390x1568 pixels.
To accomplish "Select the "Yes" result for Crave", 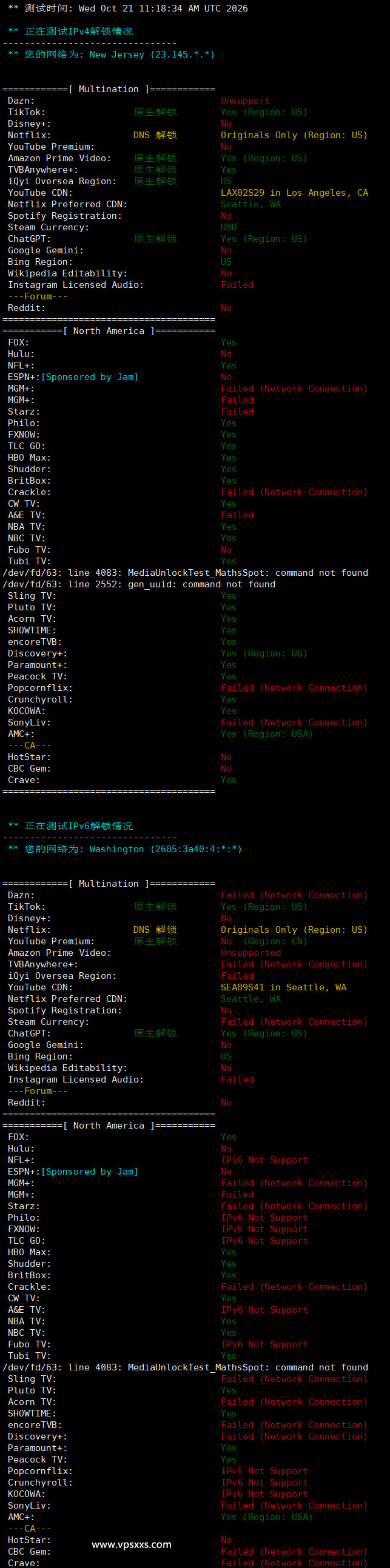I will tap(229, 780).
